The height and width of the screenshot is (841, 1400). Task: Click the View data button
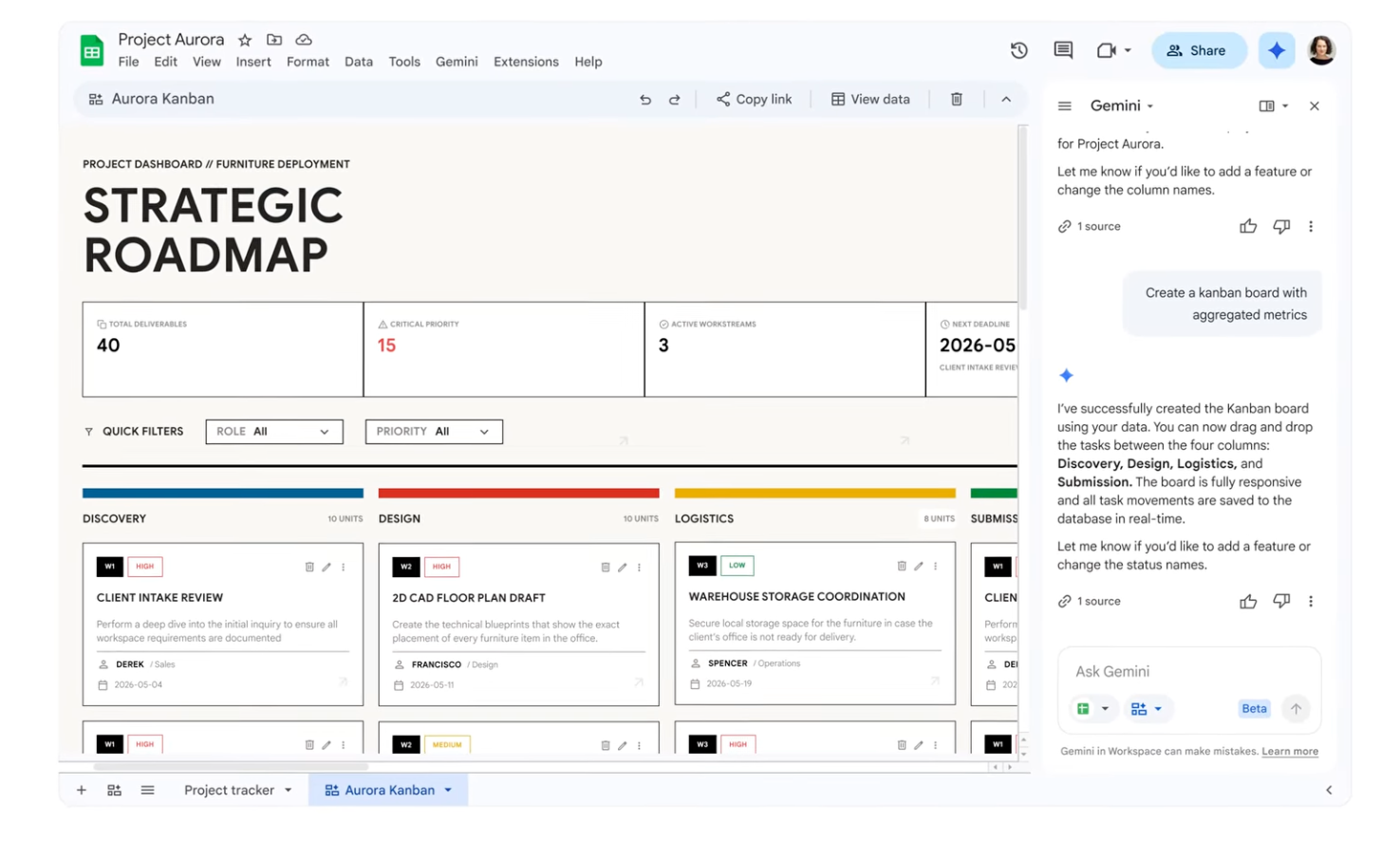870,99
